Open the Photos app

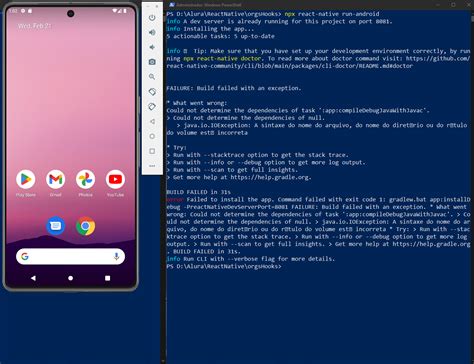point(85,179)
